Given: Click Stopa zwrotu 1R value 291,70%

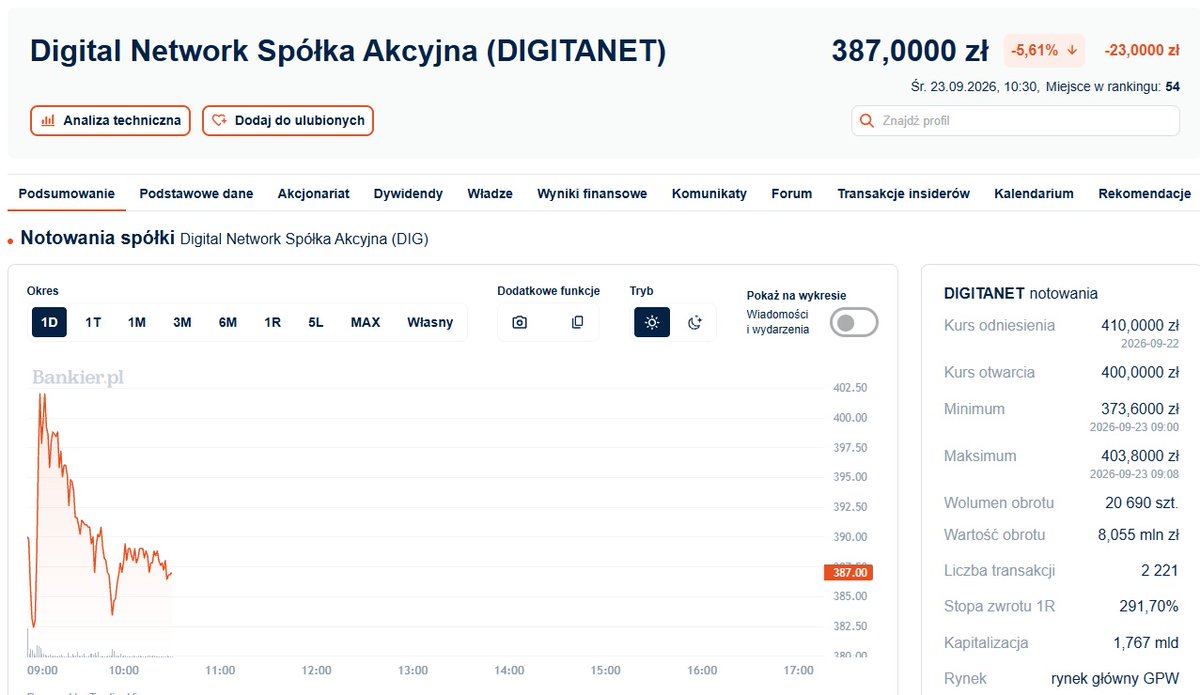Looking at the screenshot, I should click(x=1149, y=606).
